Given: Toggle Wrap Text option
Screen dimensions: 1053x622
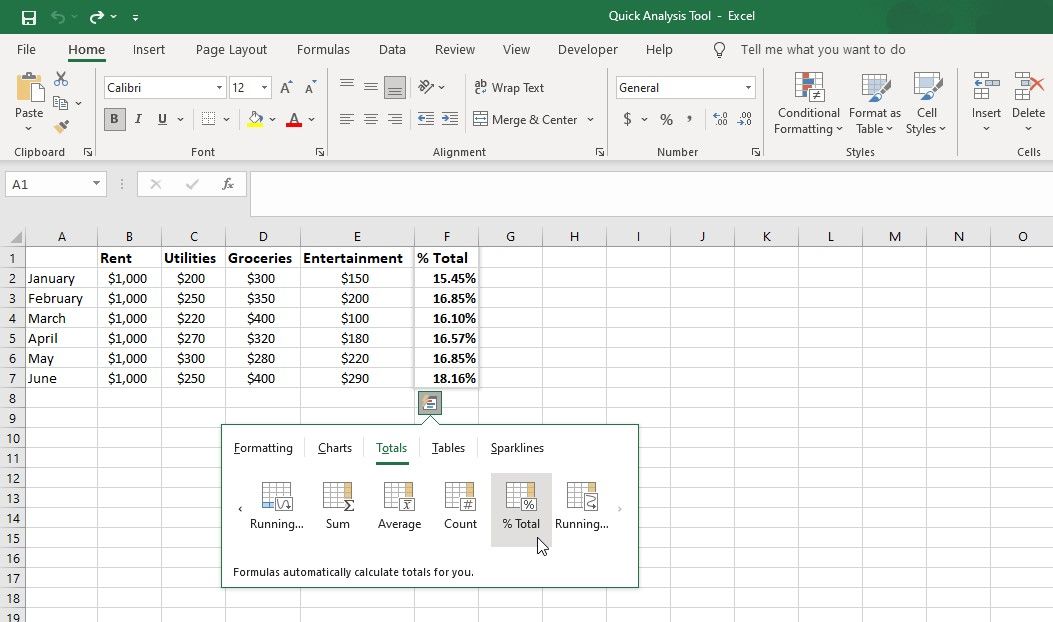Looking at the screenshot, I should [509, 88].
